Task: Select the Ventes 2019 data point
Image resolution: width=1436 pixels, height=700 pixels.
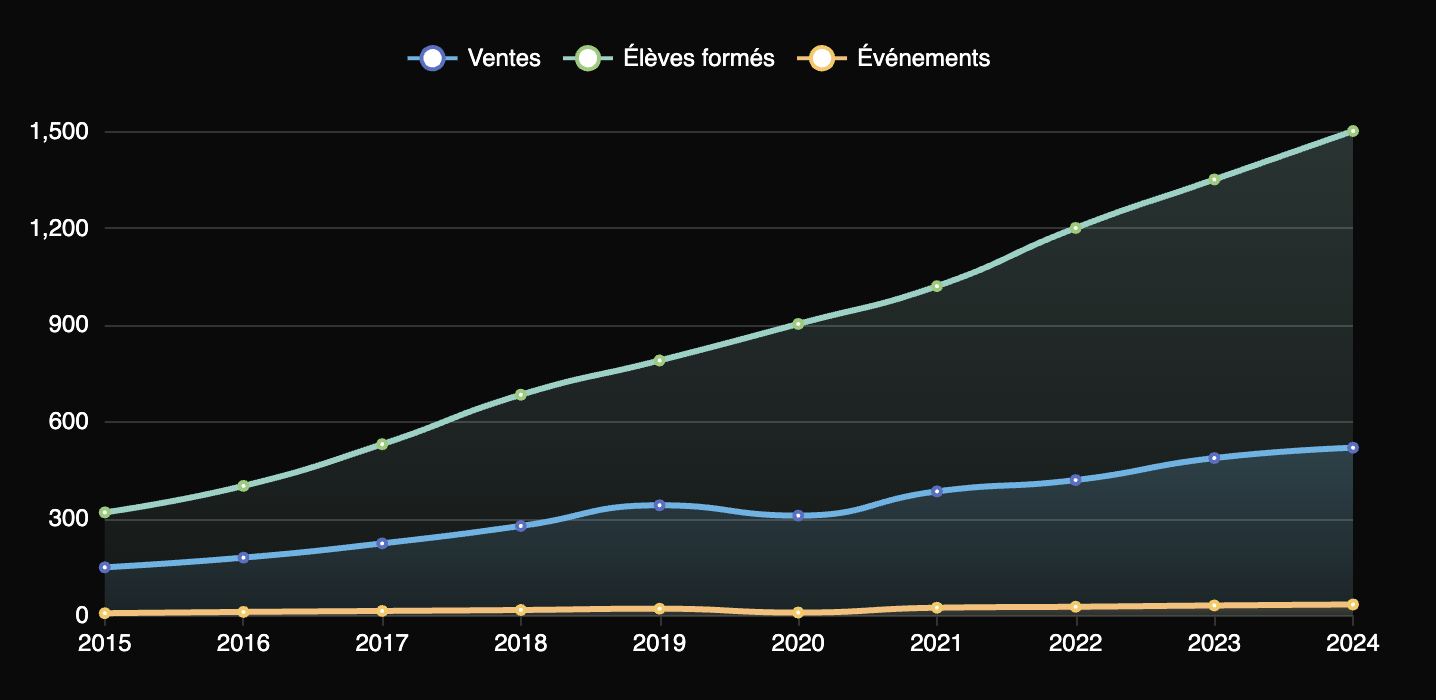Action: pos(659,505)
